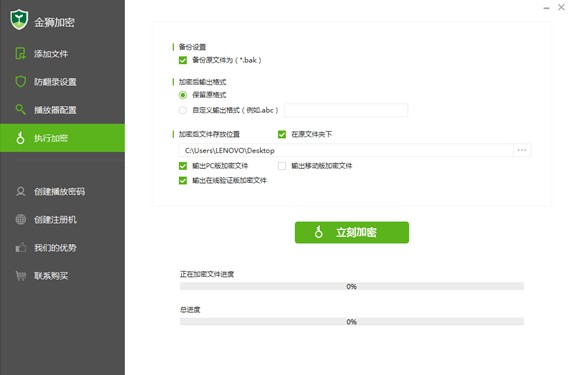
Task: Click the 立刻加密 button
Action: click(x=352, y=232)
